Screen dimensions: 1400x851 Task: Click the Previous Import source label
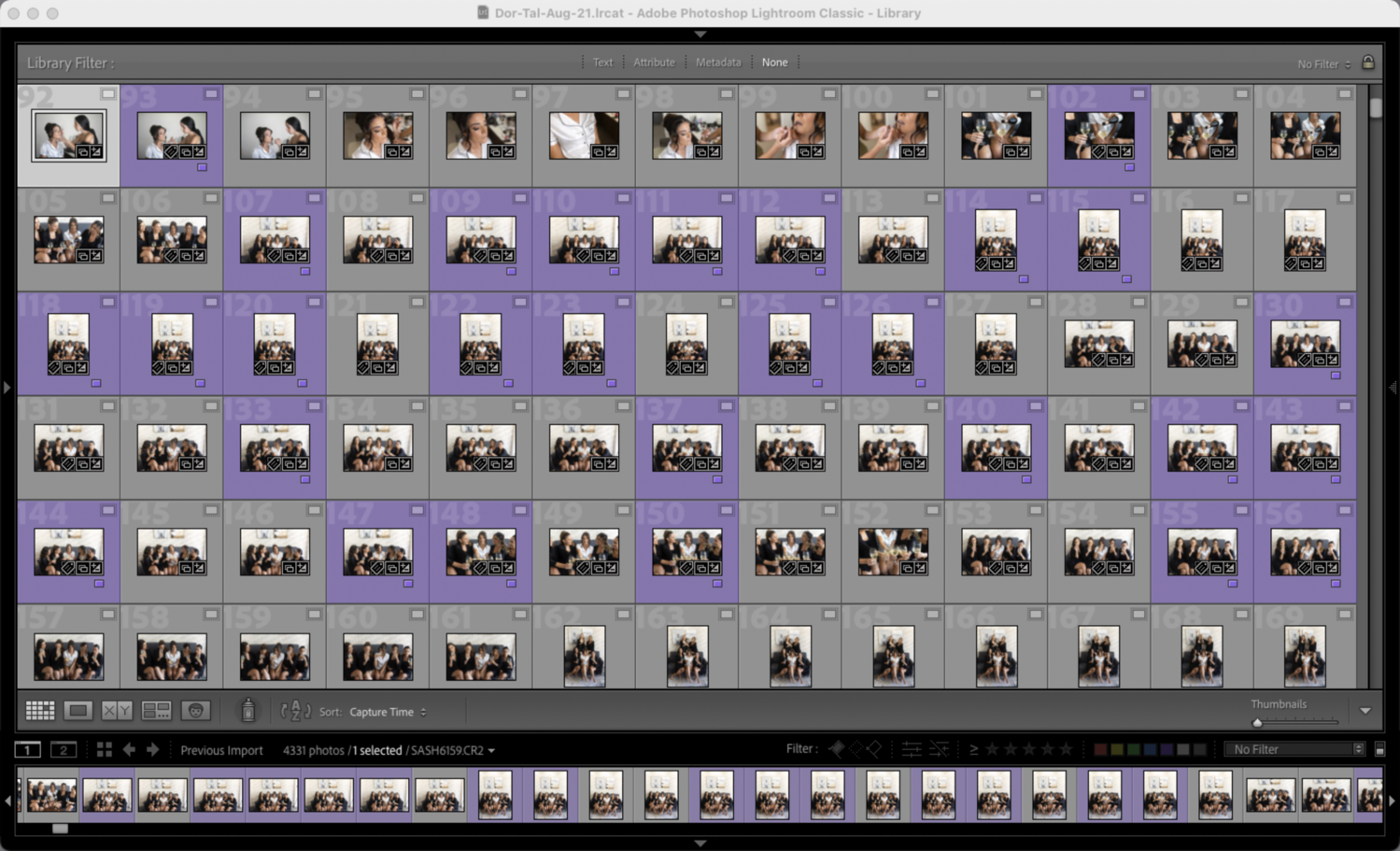point(221,750)
